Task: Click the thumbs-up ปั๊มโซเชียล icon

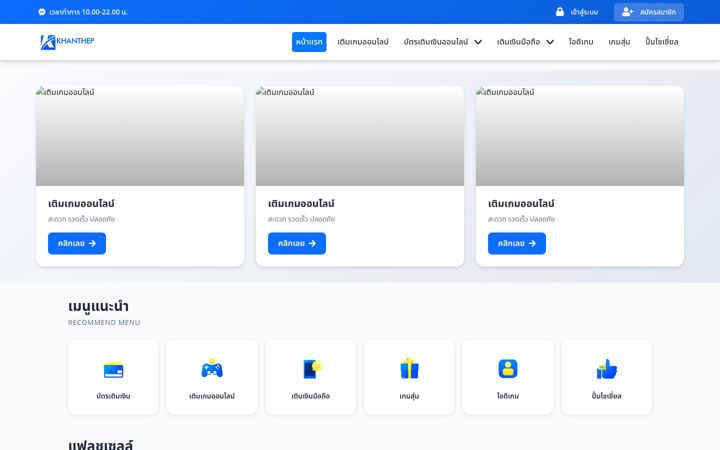Action: pos(607,369)
